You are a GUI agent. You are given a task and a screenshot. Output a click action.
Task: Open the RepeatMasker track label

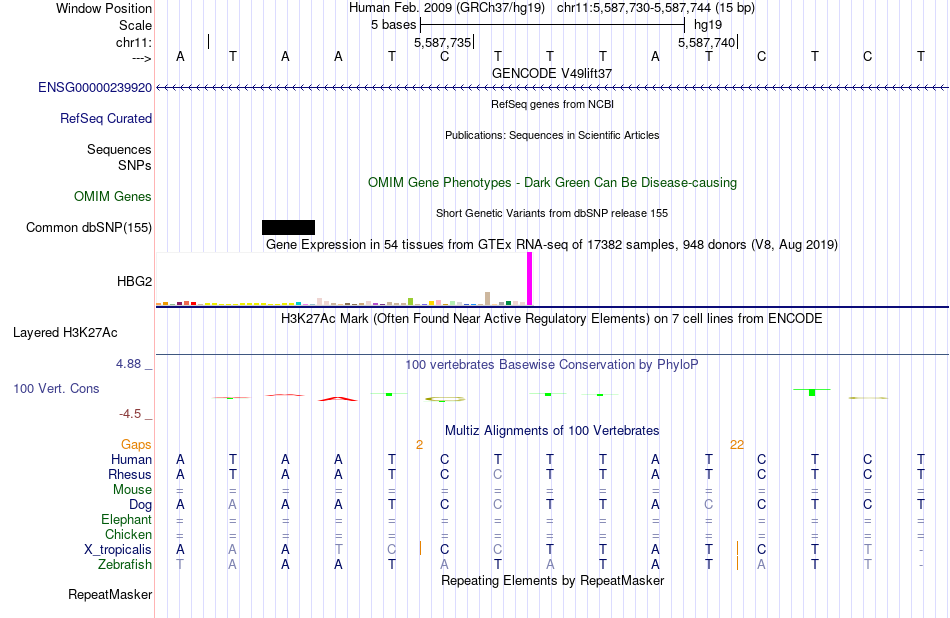[110, 595]
